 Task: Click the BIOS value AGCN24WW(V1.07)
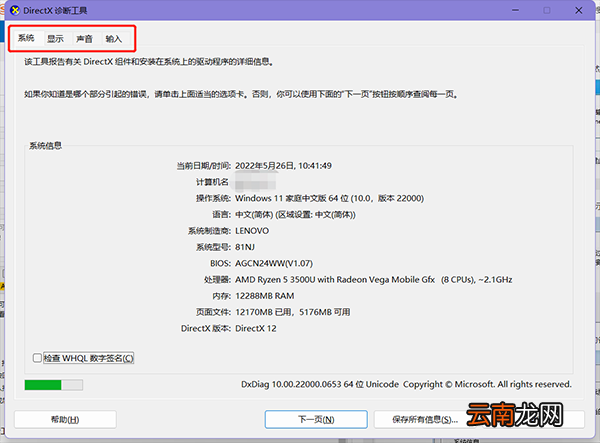[x=274, y=263]
